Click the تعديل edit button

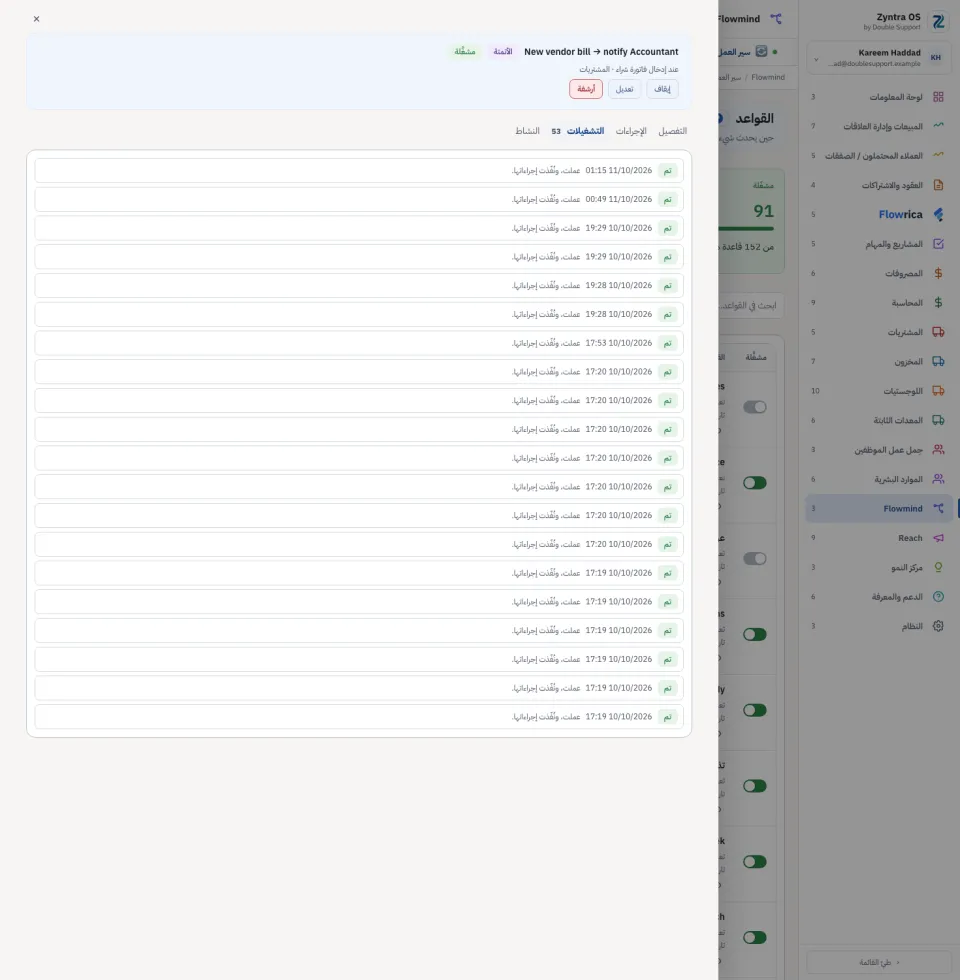(x=624, y=89)
